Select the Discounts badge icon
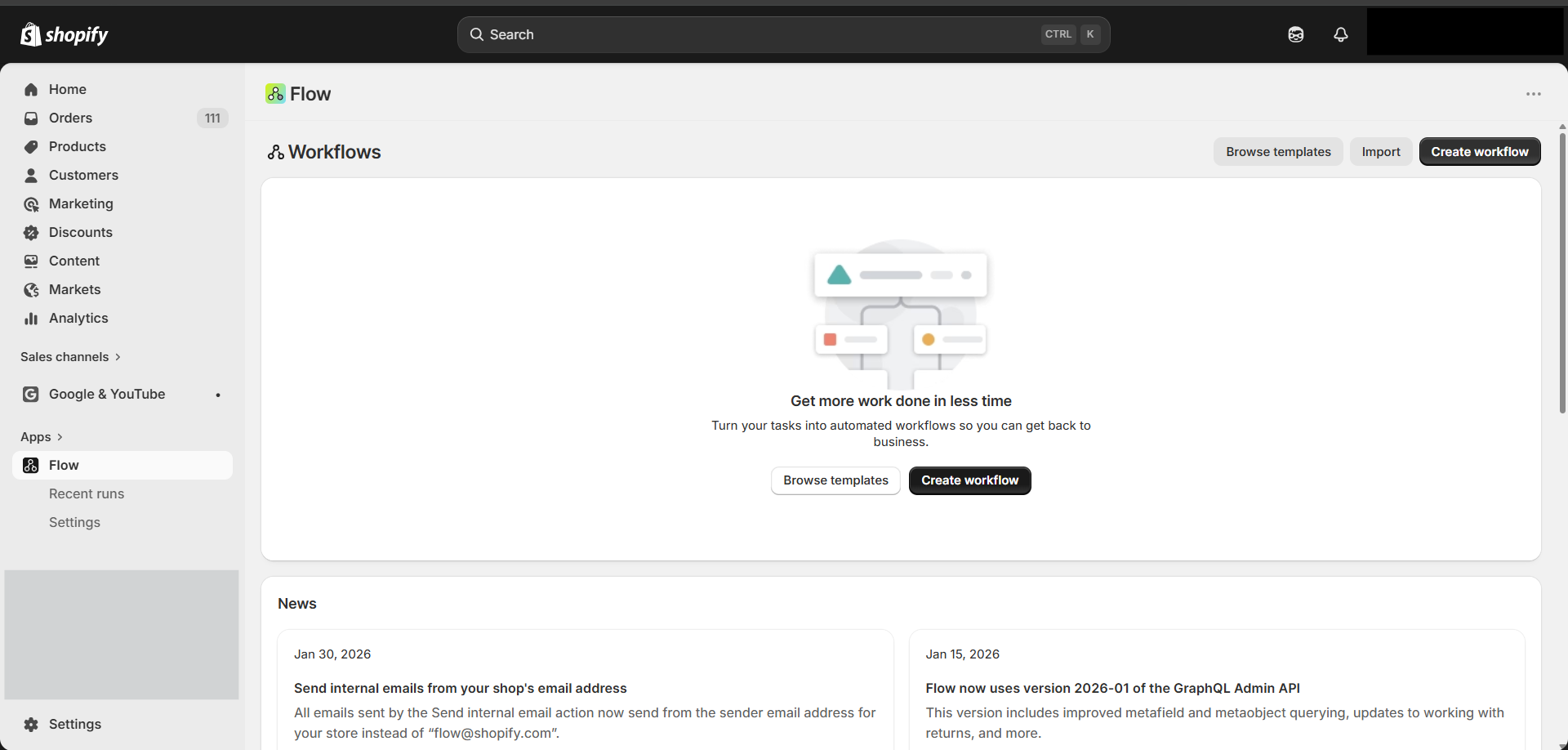The height and width of the screenshot is (750, 1568). [x=31, y=233]
